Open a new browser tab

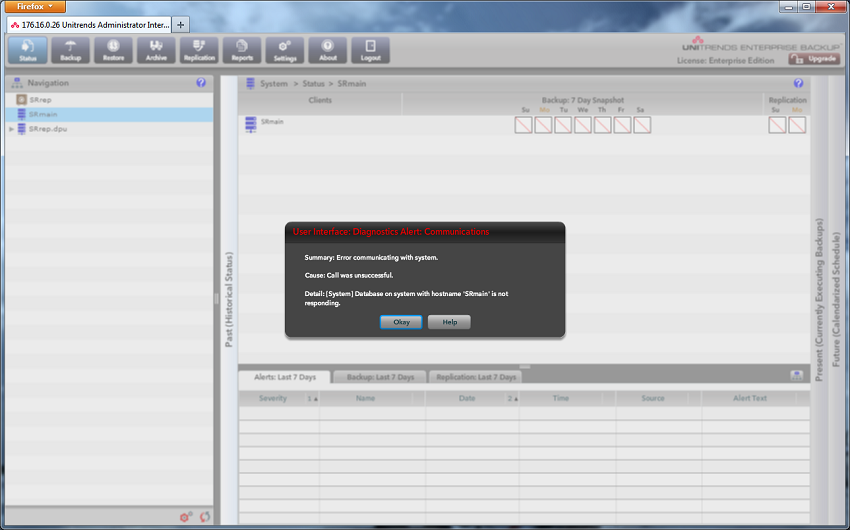181,25
